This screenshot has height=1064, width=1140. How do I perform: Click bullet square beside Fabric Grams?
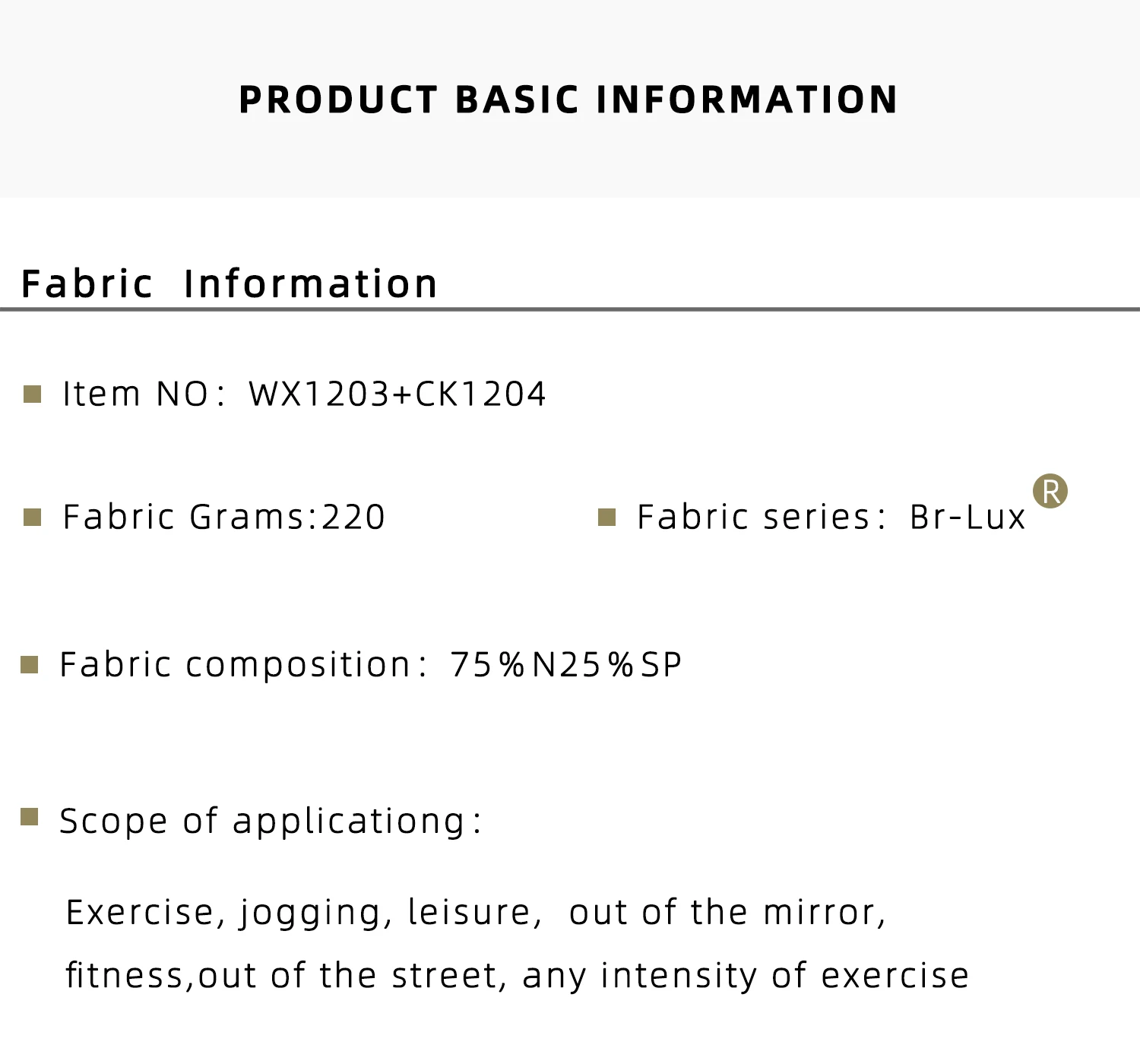click(32, 518)
